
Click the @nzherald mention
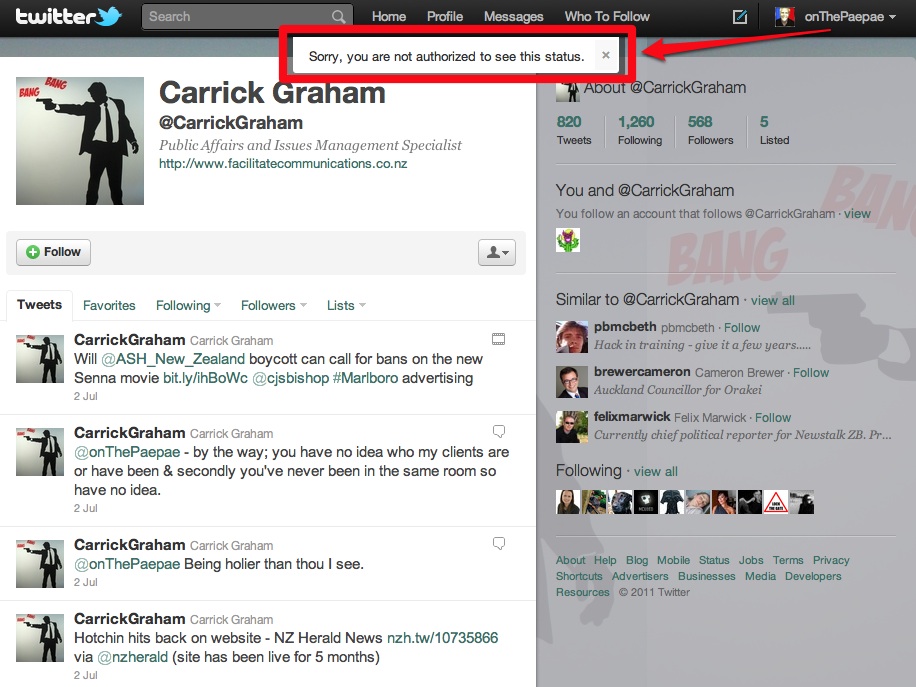(133, 657)
